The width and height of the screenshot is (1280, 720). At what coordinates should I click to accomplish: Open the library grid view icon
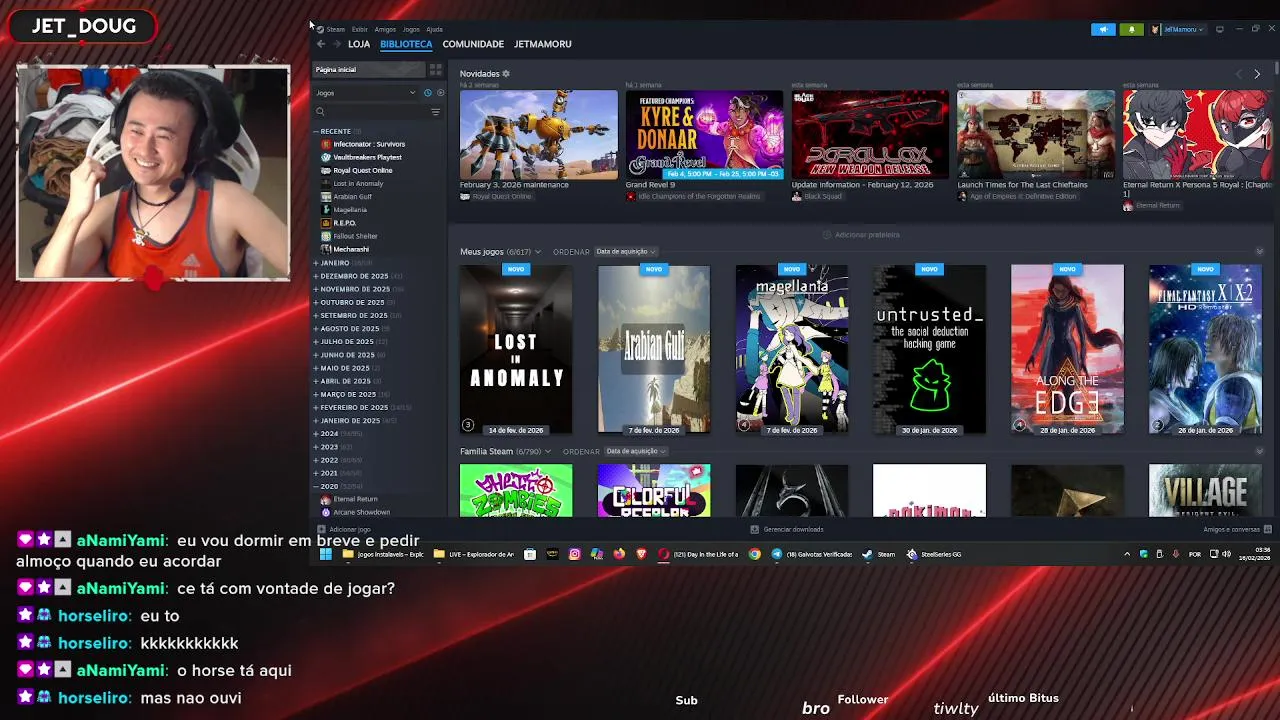coord(435,69)
